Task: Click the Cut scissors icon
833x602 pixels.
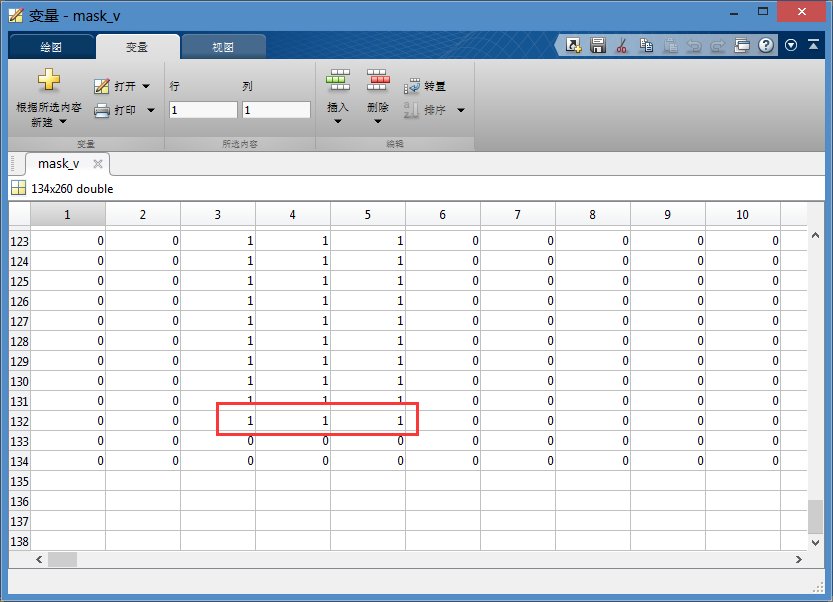Action: [x=622, y=45]
